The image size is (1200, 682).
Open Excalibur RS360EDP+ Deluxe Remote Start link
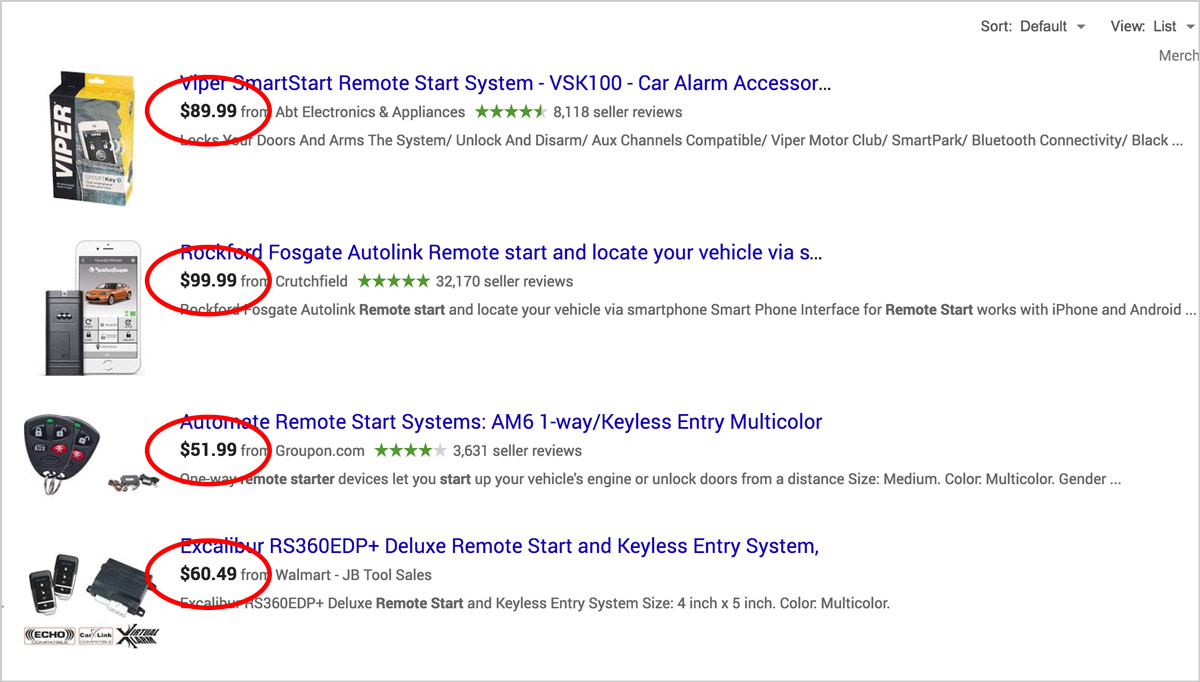pyautogui.click(x=499, y=546)
